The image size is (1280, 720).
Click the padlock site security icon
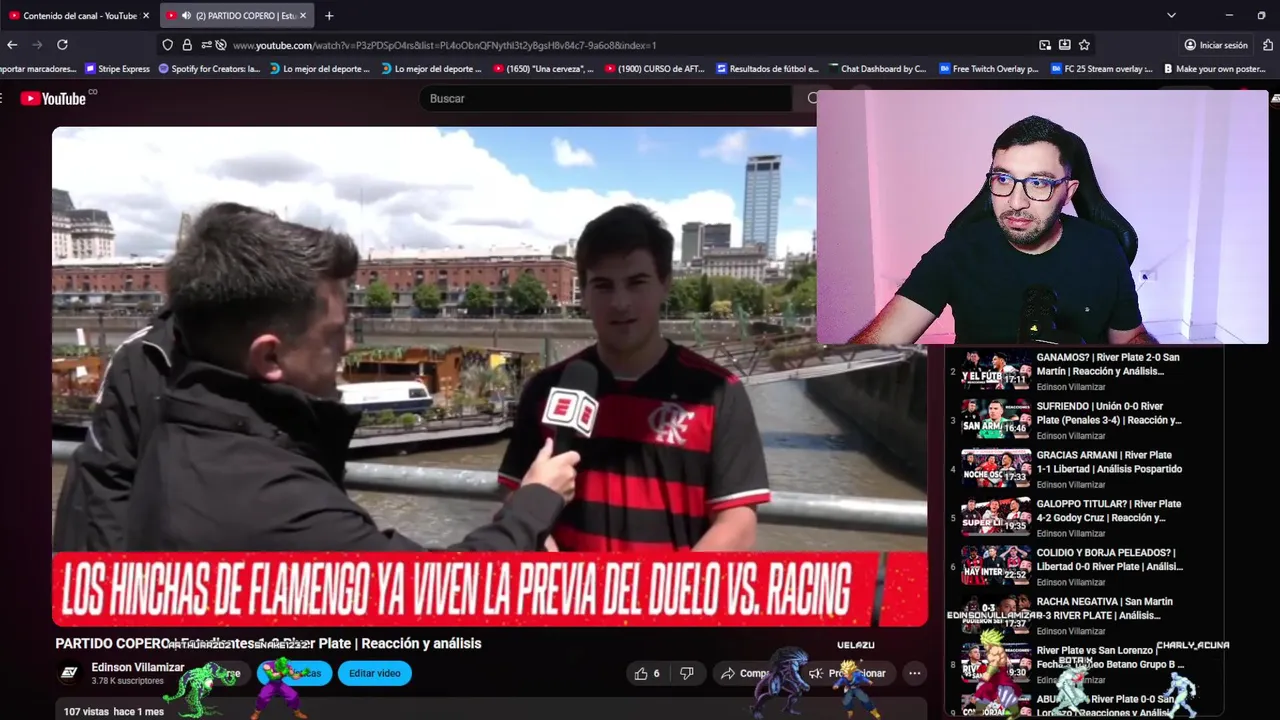pyautogui.click(x=187, y=45)
